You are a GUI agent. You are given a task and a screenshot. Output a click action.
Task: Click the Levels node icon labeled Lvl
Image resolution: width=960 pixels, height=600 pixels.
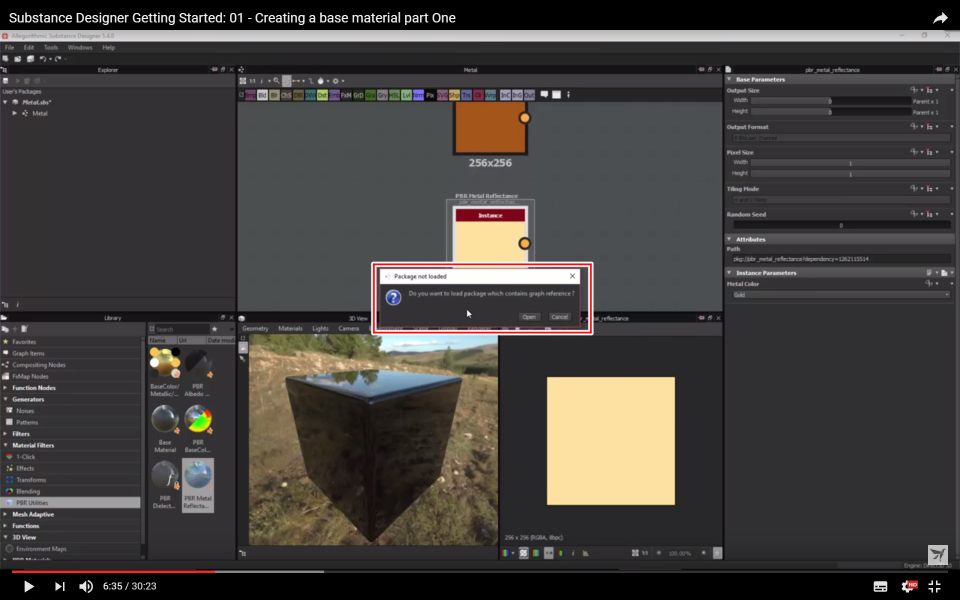[406, 96]
